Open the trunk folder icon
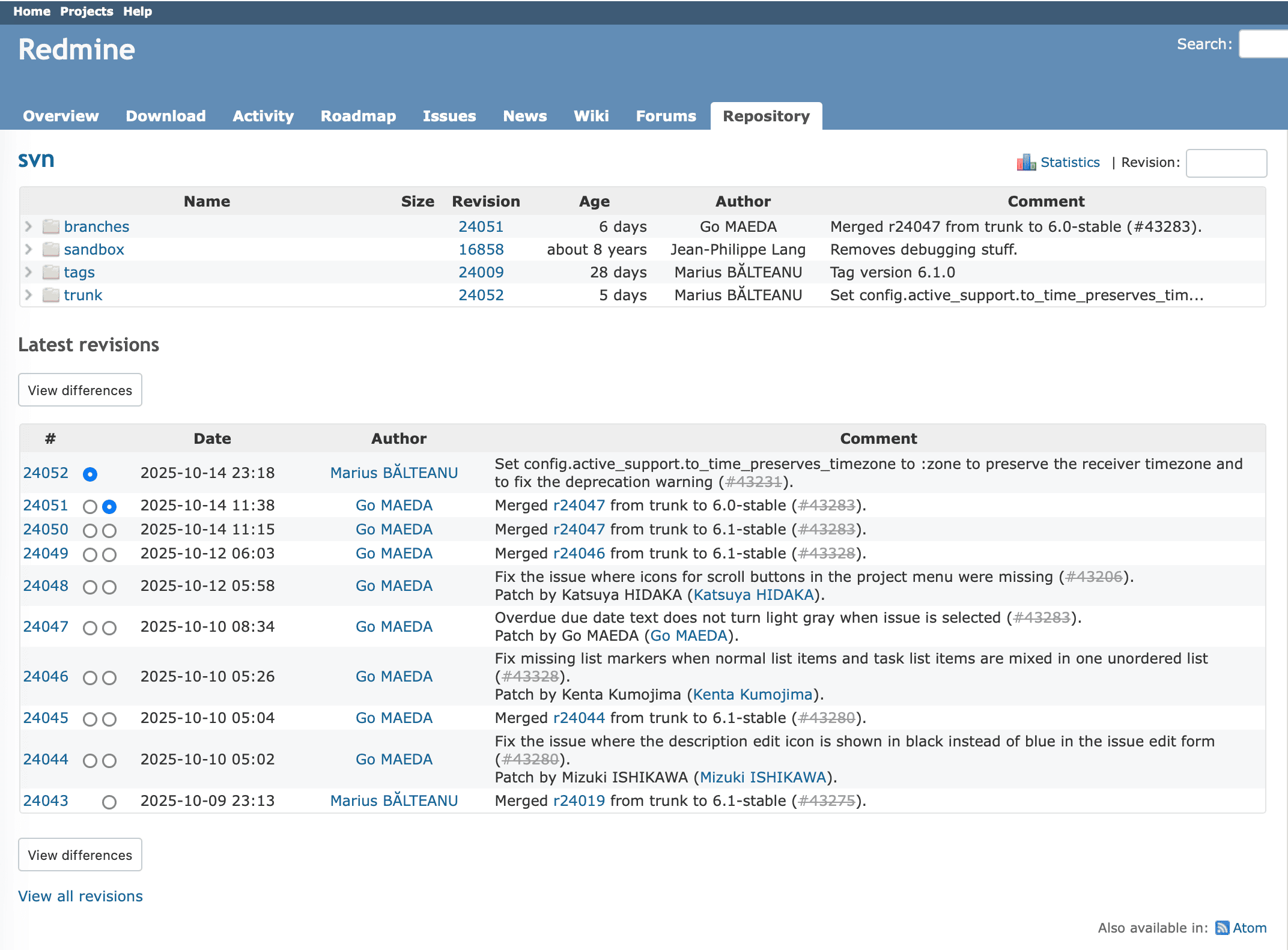 50,295
